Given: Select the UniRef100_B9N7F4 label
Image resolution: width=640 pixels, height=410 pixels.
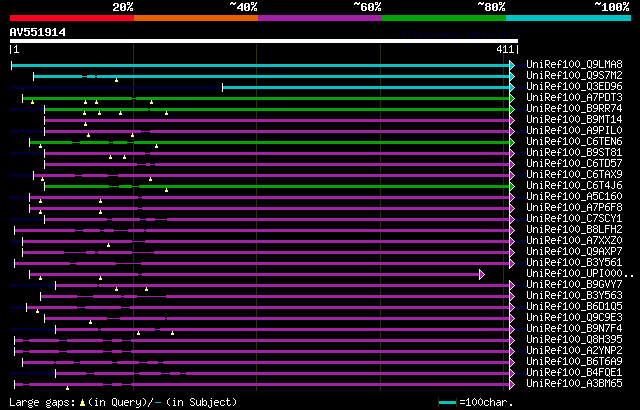Looking at the screenshot, I should 574,329.
